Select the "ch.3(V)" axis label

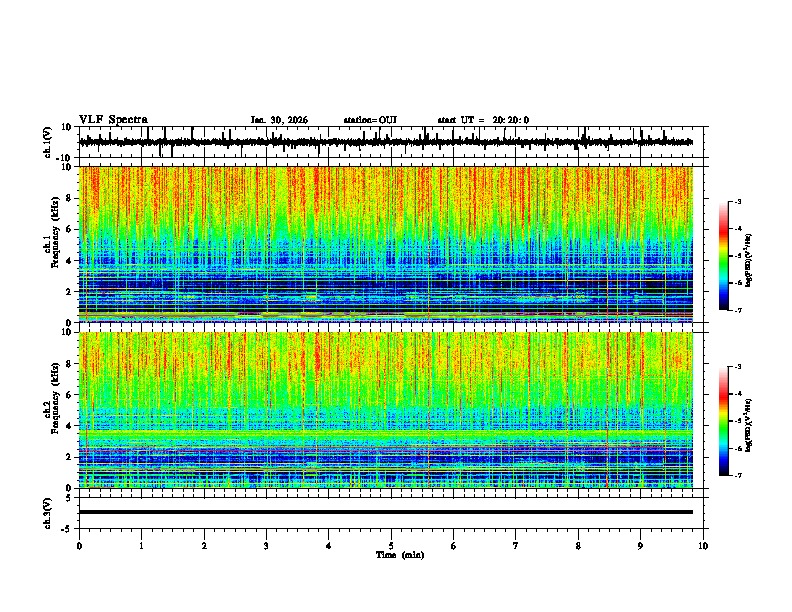pos(48,513)
